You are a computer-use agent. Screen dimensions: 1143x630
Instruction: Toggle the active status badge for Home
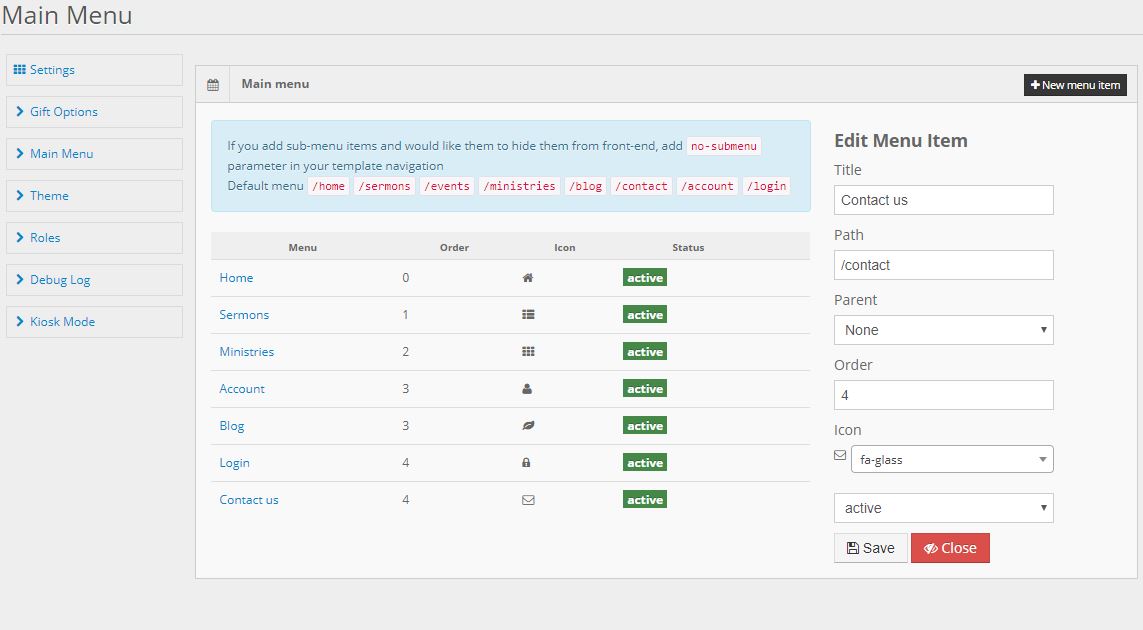645,278
